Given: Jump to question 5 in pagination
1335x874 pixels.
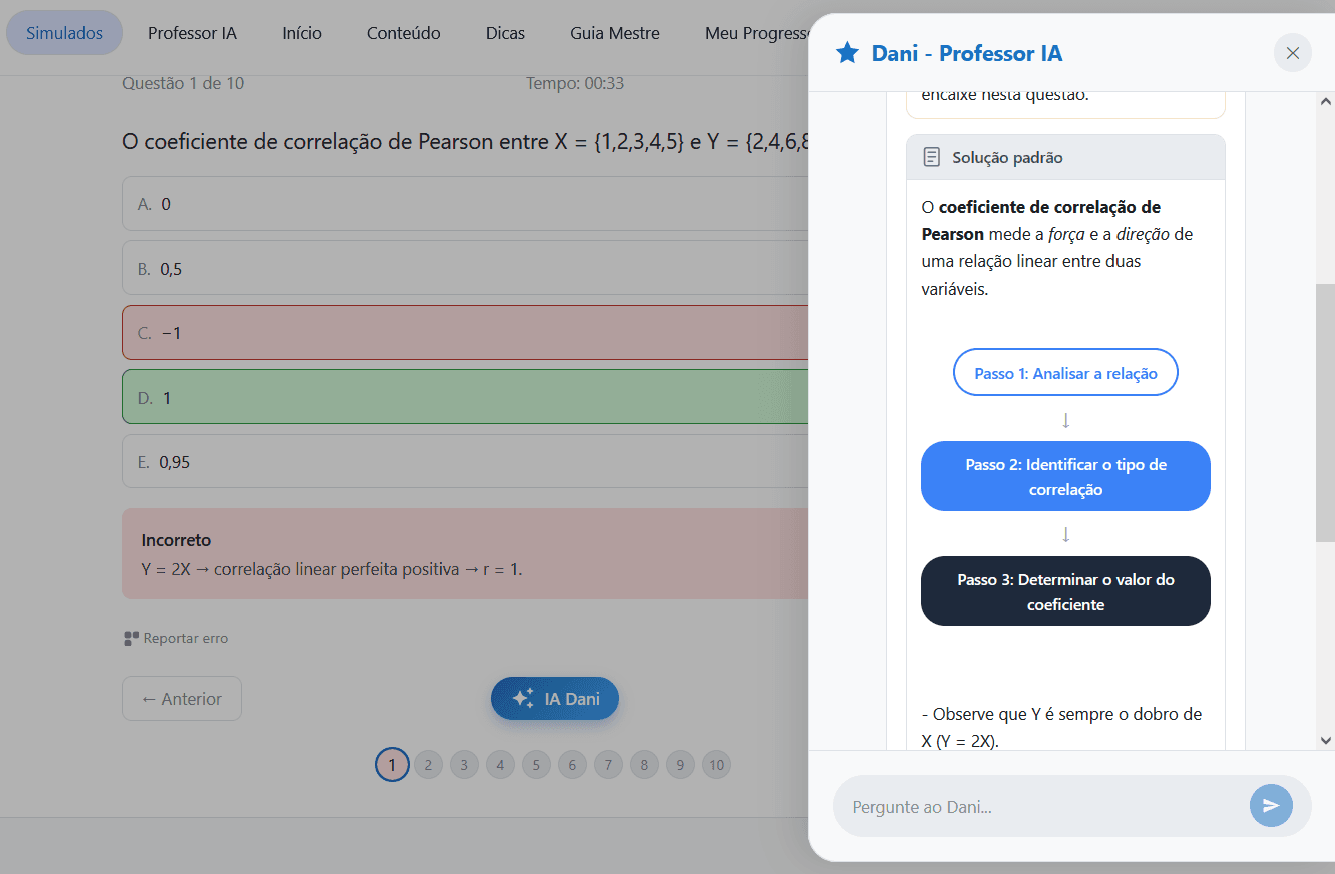Looking at the screenshot, I should pyautogui.click(x=536, y=766).
